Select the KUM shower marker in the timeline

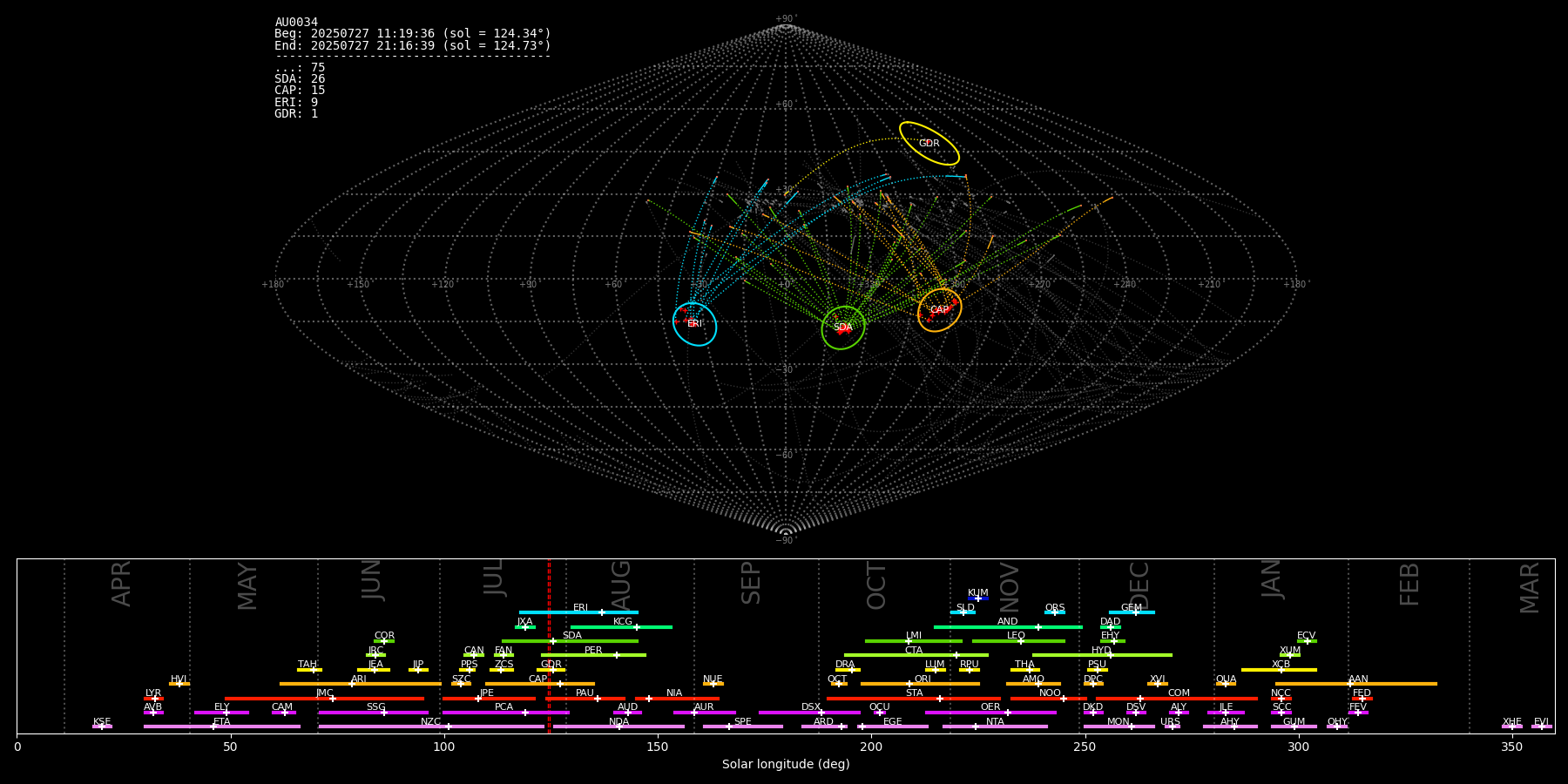(x=978, y=598)
